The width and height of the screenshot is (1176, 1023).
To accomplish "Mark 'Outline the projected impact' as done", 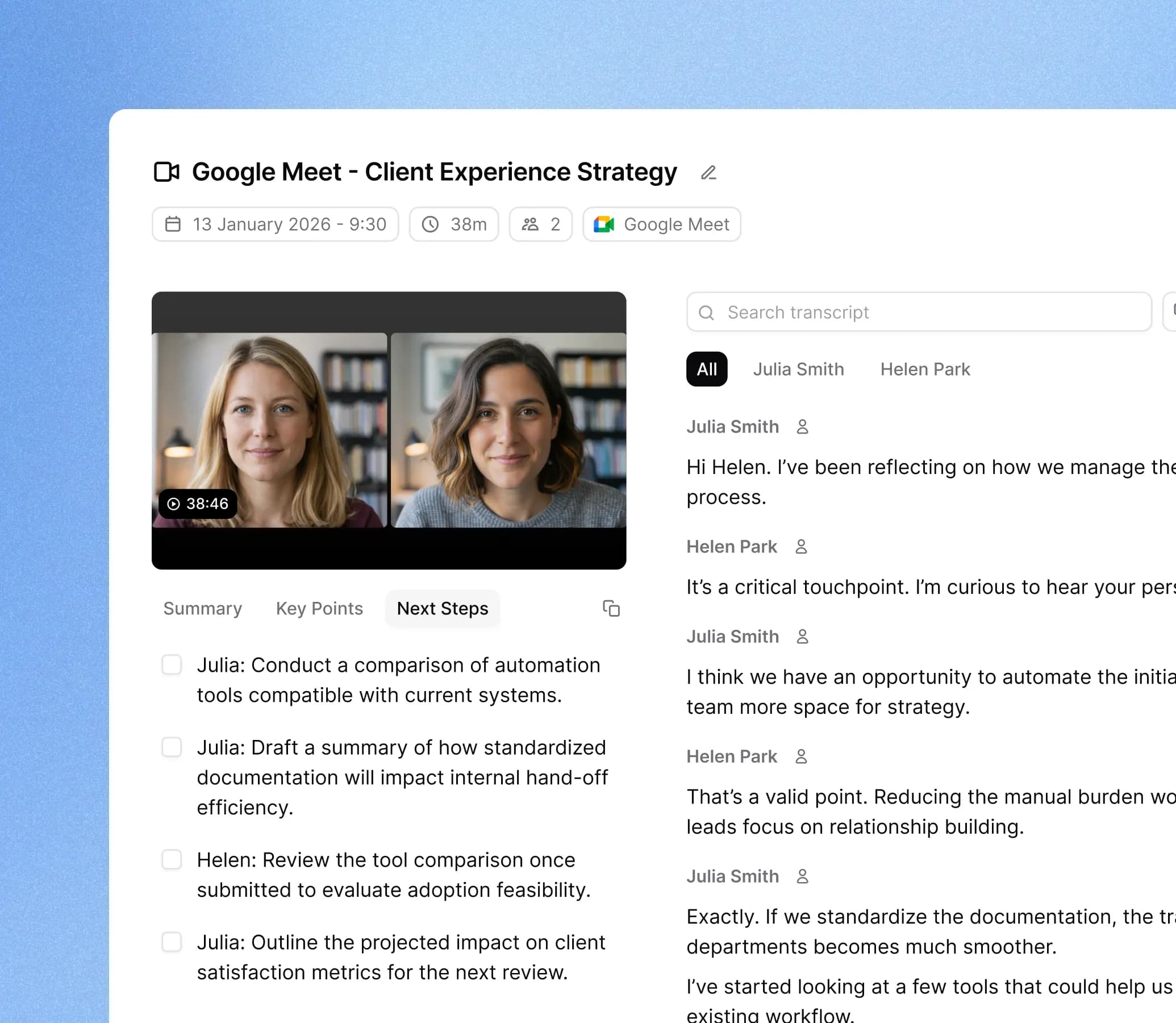I will click(172, 941).
